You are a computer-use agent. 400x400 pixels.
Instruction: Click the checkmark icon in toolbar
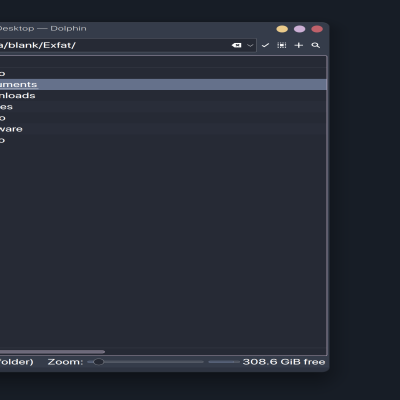pos(265,45)
